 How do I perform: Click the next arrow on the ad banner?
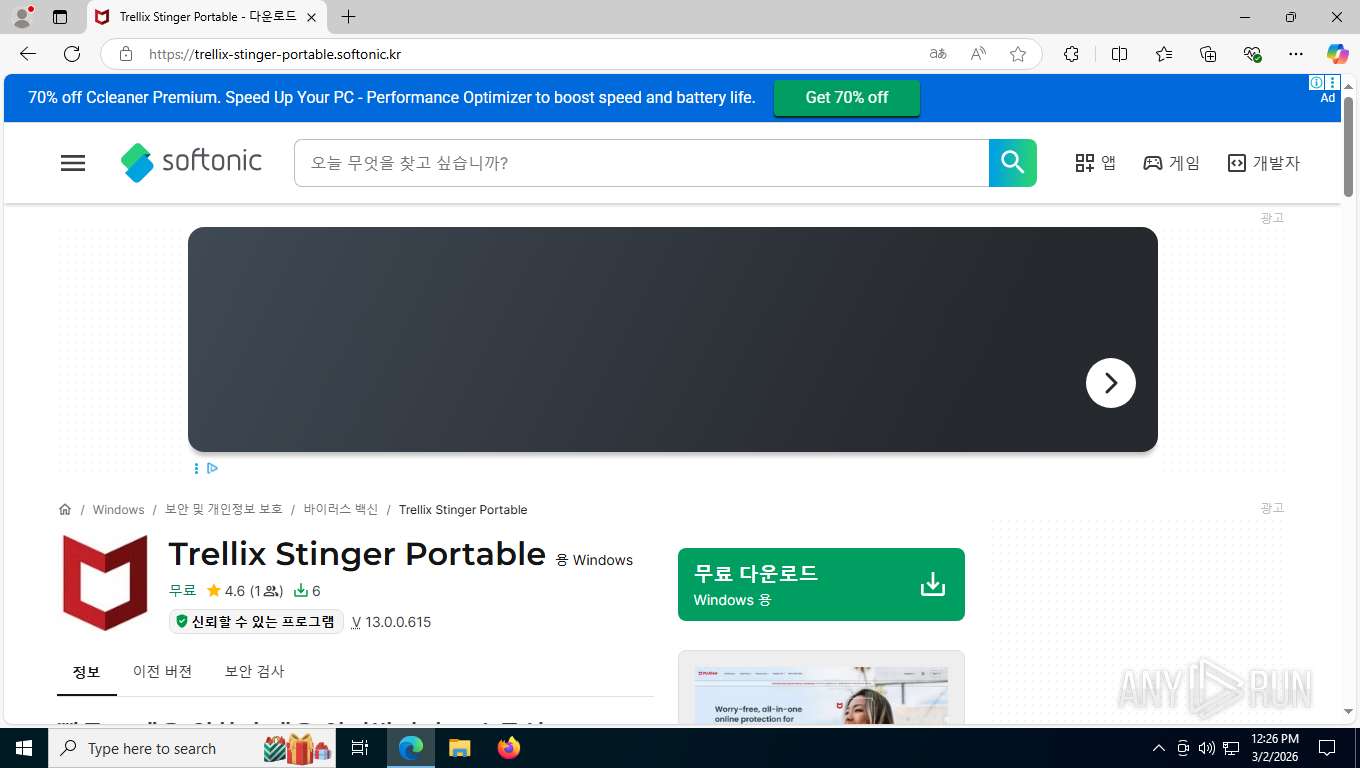[1110, 383]
